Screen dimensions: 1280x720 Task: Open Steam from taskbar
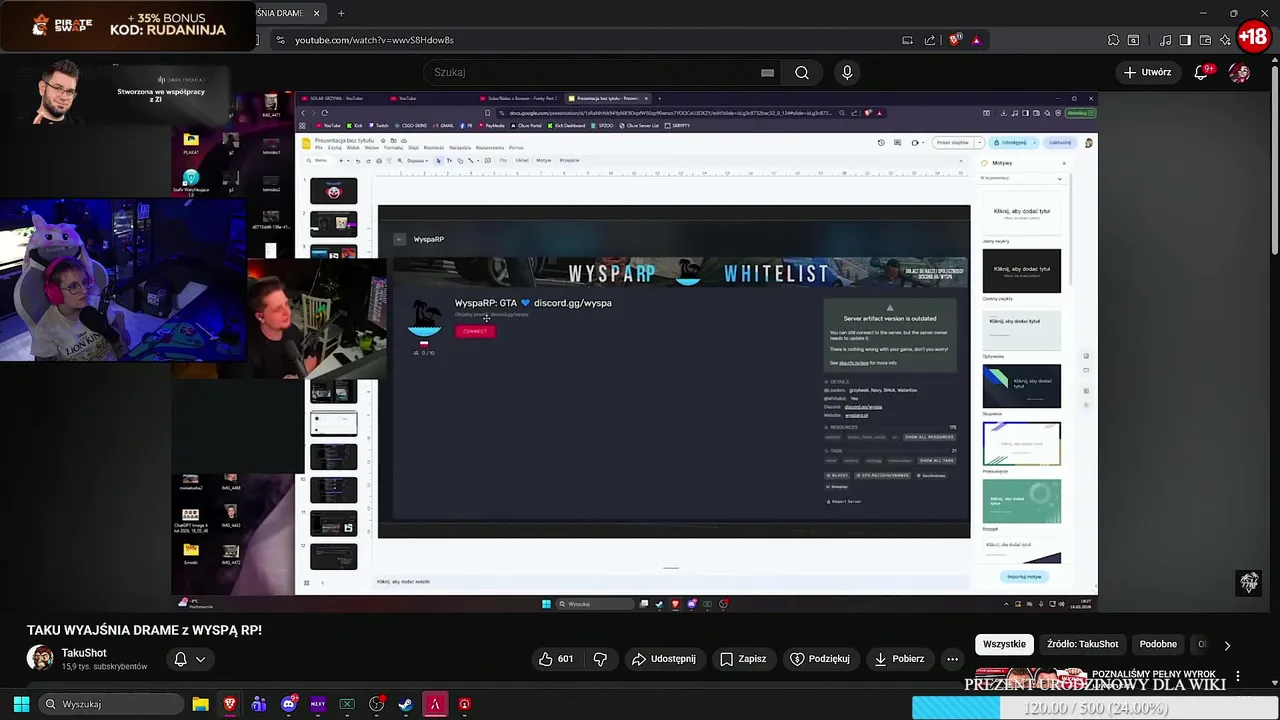(405, 704)
